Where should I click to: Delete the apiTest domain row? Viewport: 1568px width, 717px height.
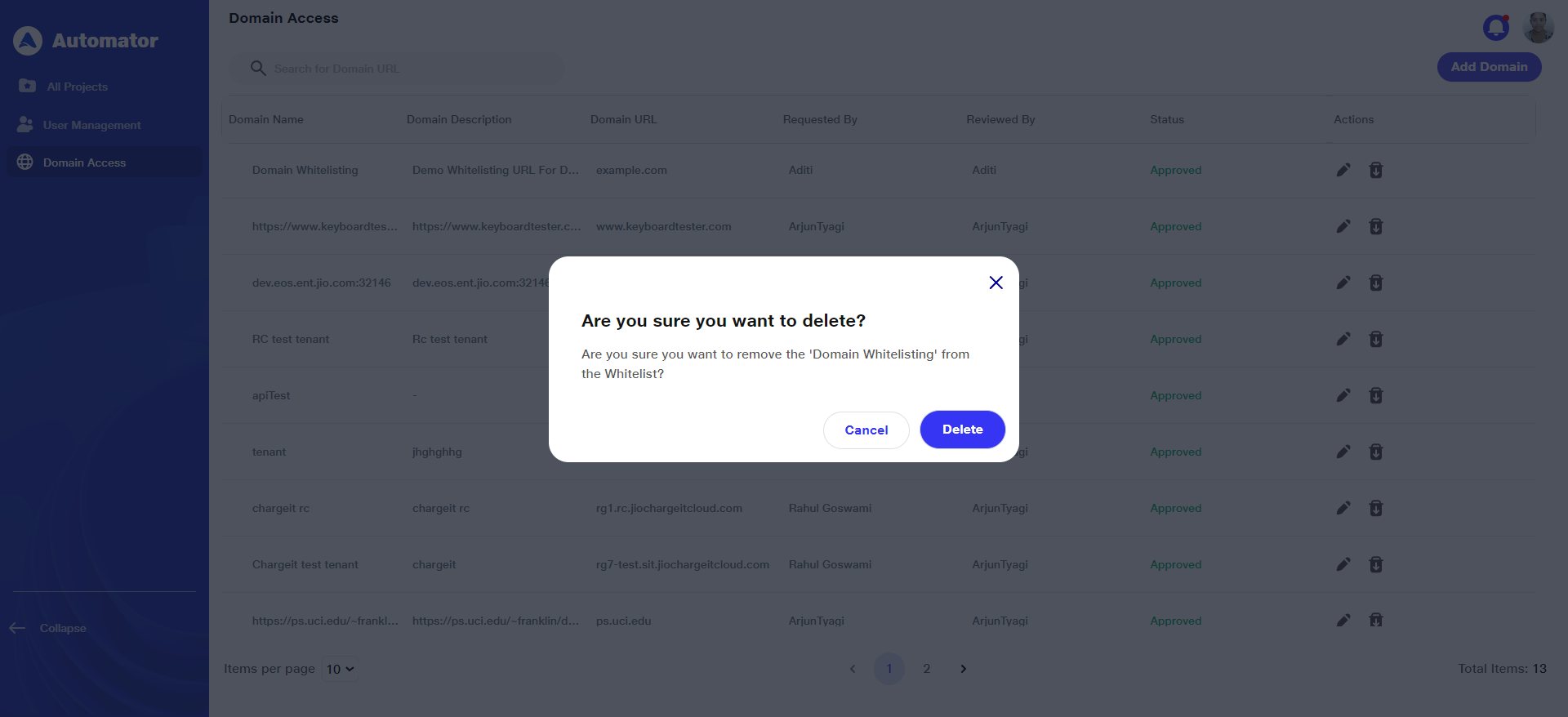pos(1376,395)
